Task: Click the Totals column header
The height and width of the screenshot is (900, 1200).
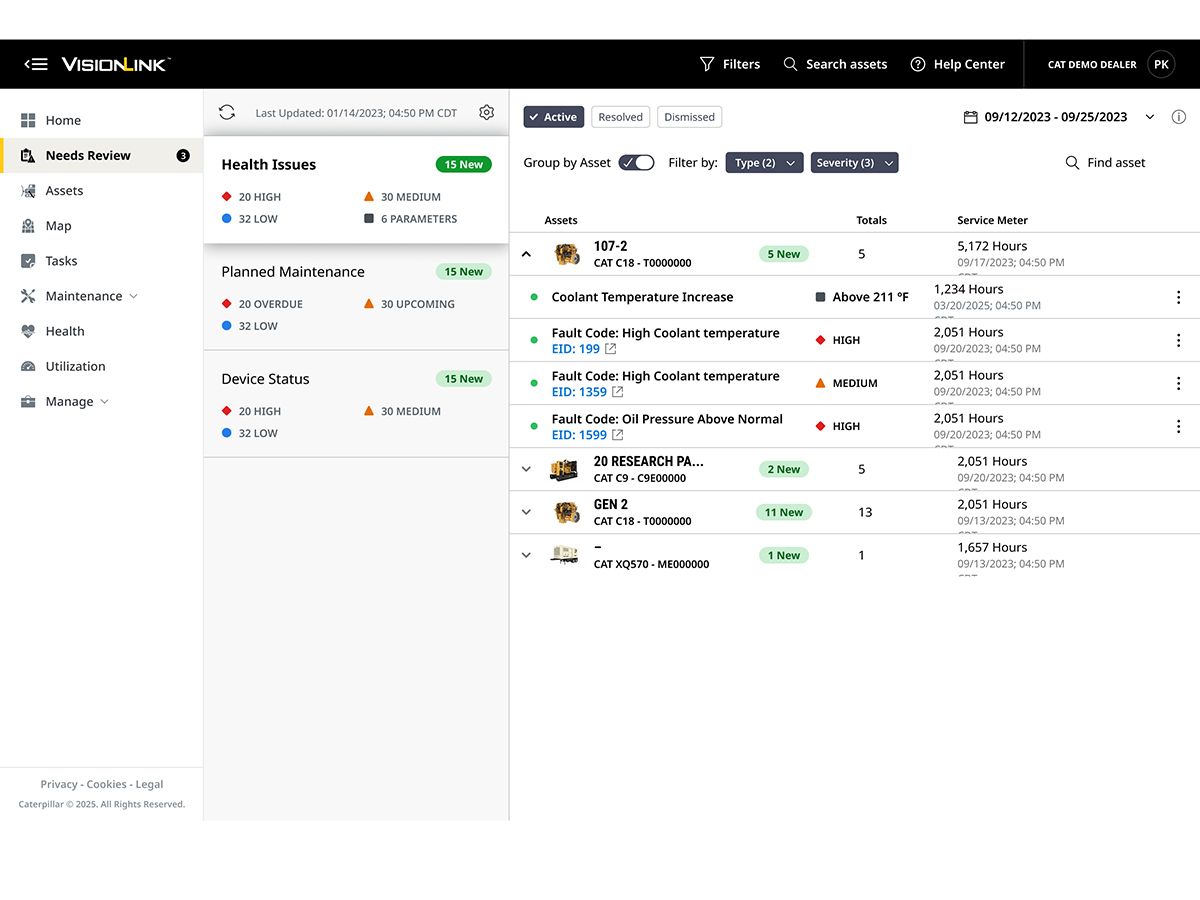Action: click(x=871, y=220)
